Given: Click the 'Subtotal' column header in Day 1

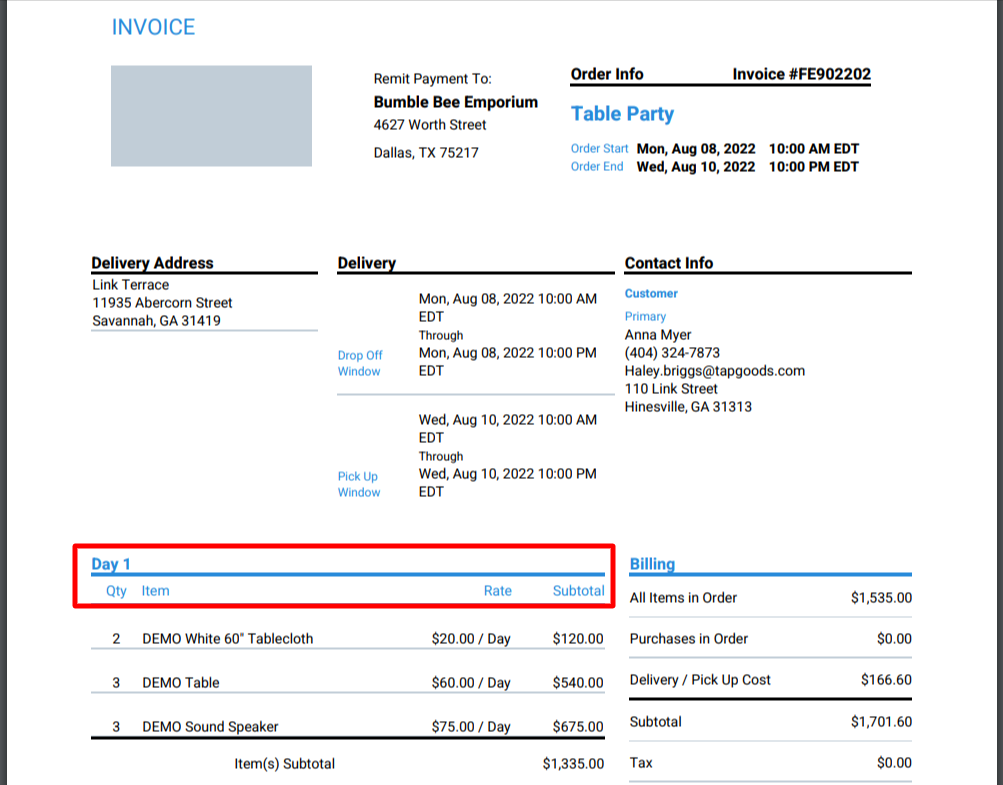Looking at the screenshot, I should [x=578, y=591].
